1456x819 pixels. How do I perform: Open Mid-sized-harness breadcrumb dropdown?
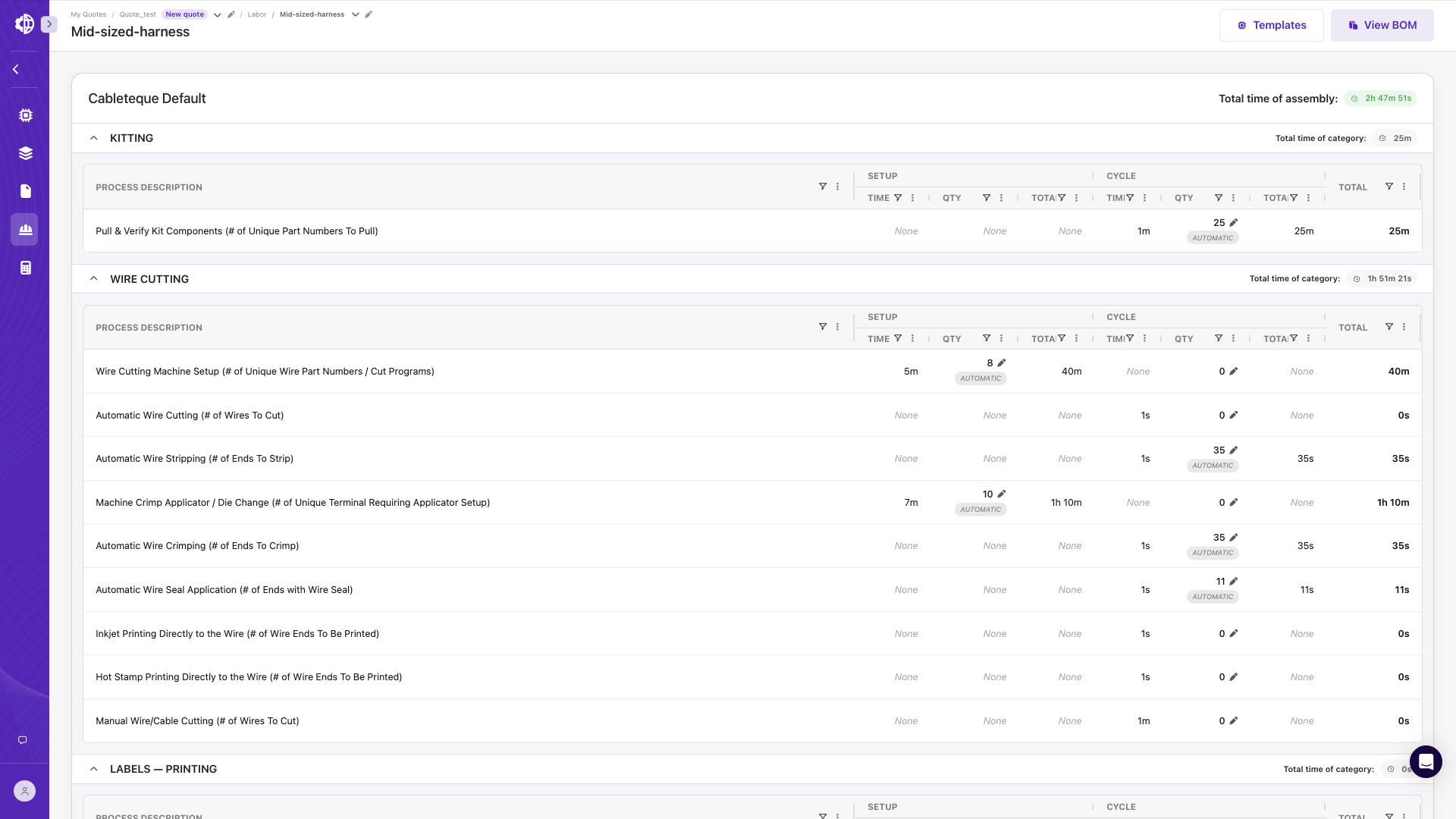pyautogui.click(x=355, y=14)
